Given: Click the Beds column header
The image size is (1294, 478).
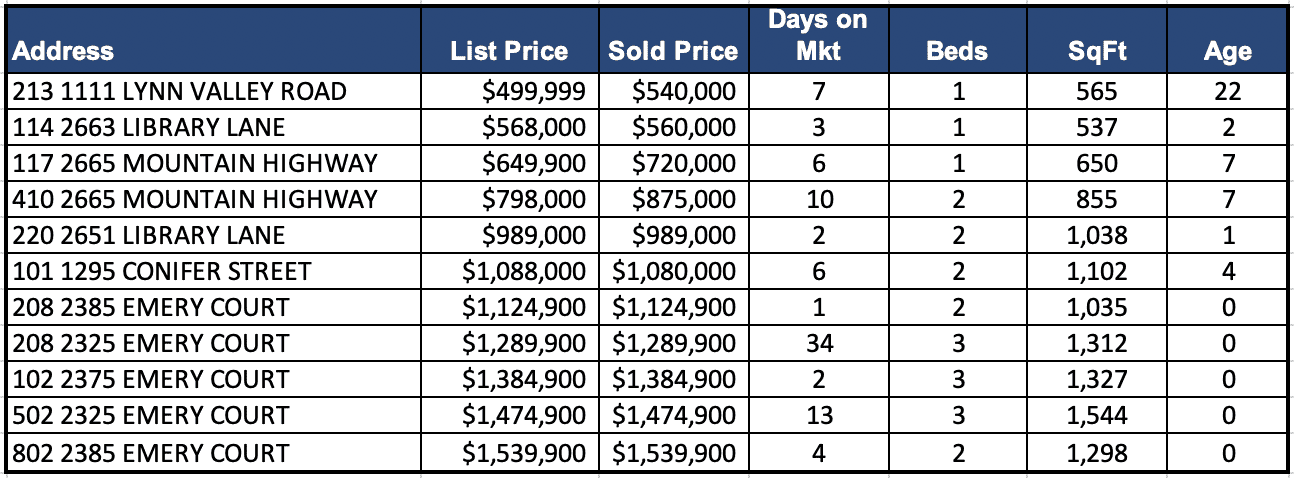Looking at the screenshot, I should pos(958,51).
